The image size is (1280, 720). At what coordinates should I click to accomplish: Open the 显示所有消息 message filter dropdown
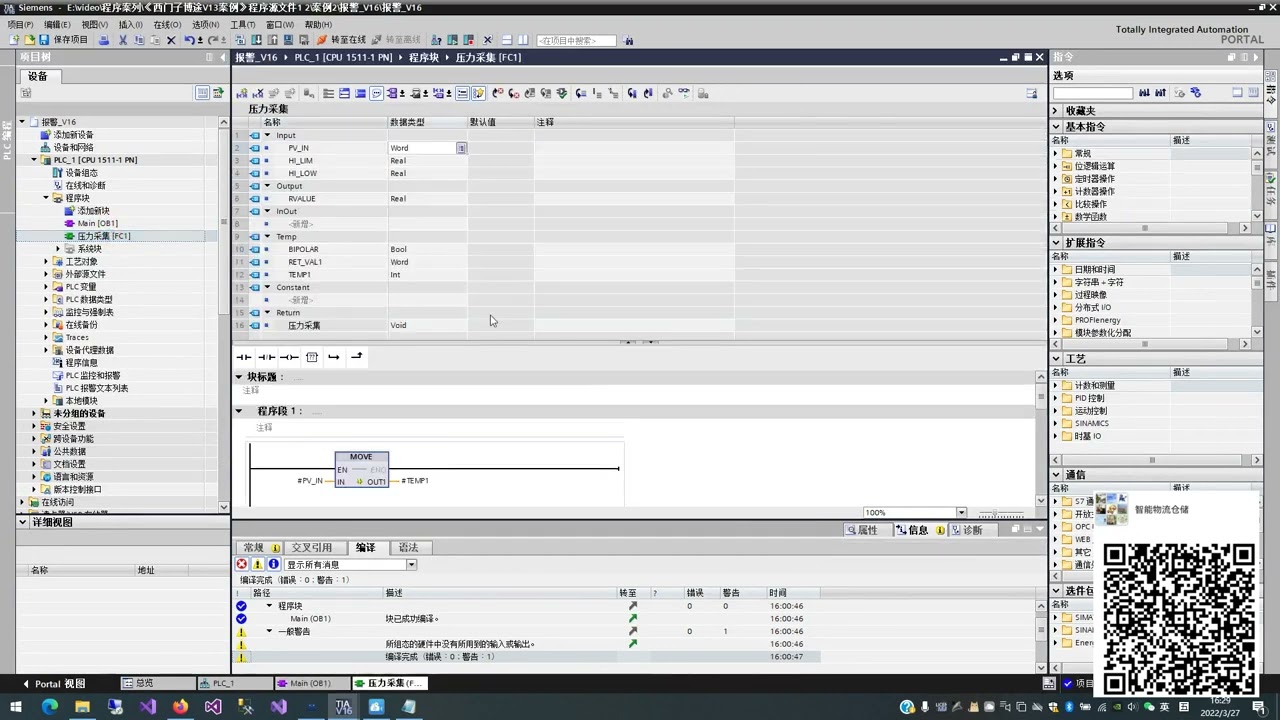411,565
